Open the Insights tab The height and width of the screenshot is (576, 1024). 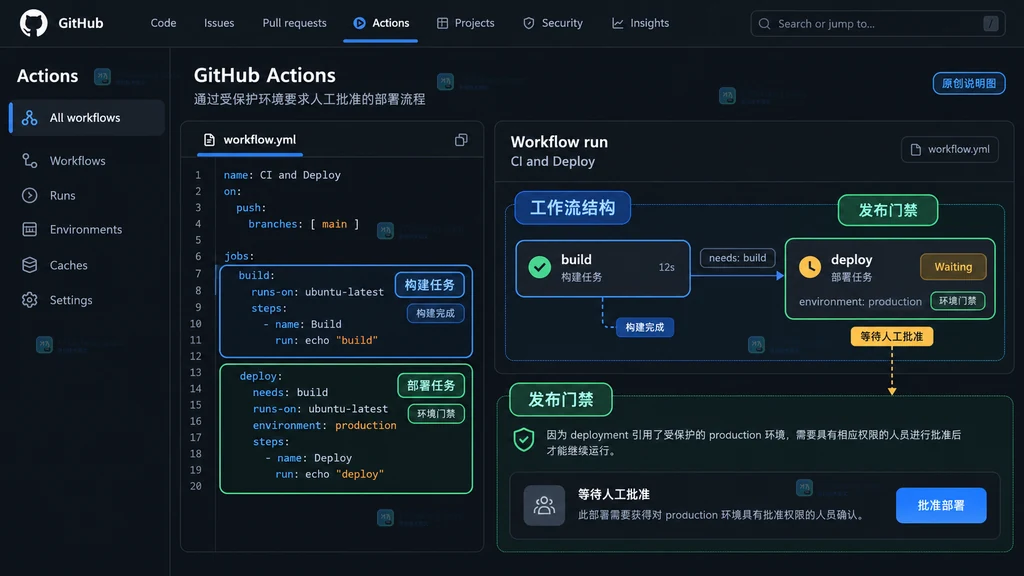pos(640,23)
